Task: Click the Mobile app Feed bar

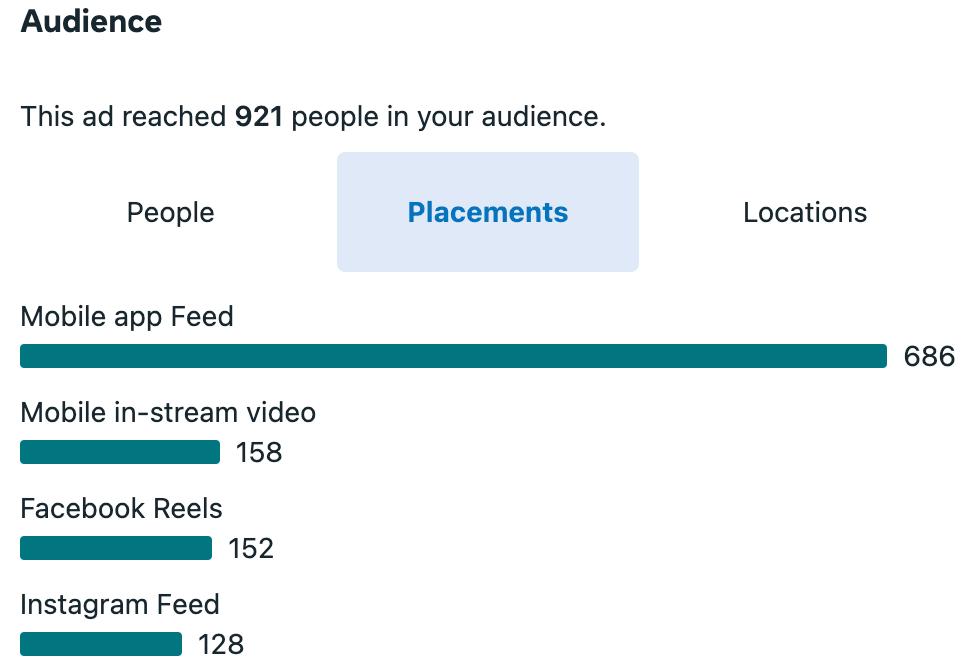Action: 453,356
